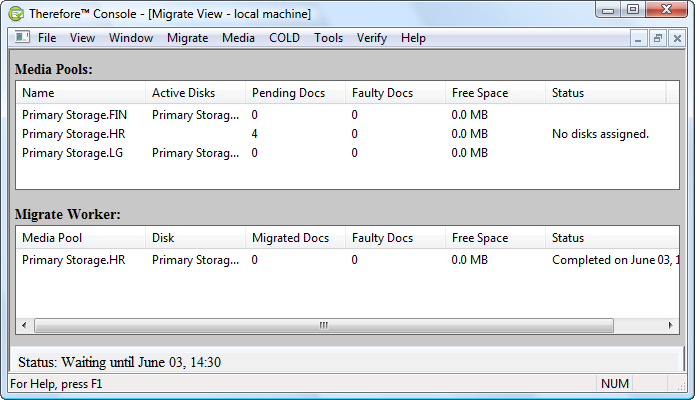Image resolution: width=695 pixels, height=400 pixels.
Task: Select the Primary Storage.FIN pool row
Action: click(x=348, y=115)
